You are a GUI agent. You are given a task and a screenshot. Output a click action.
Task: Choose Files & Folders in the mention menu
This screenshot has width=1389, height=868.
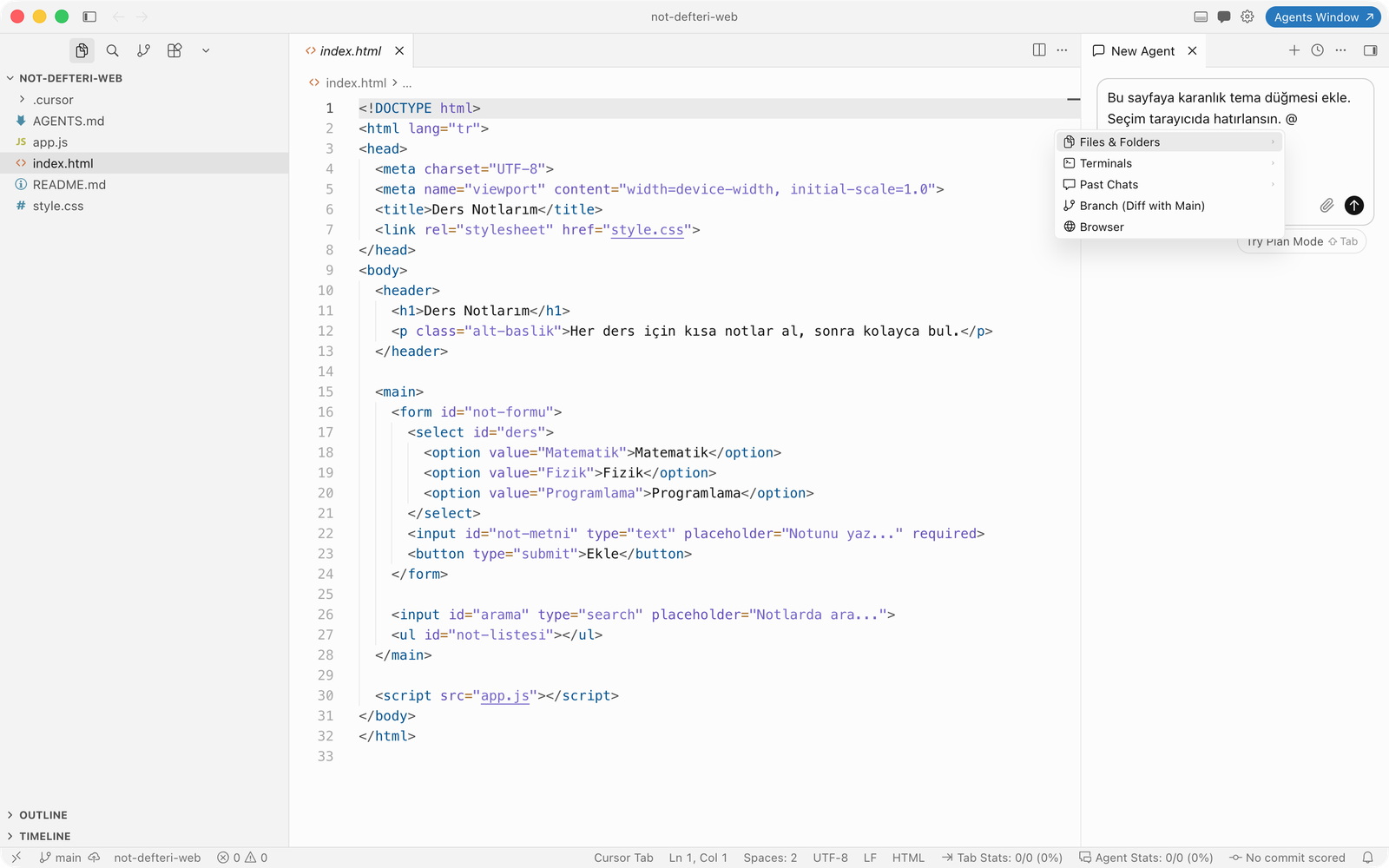coord(1169,141)
